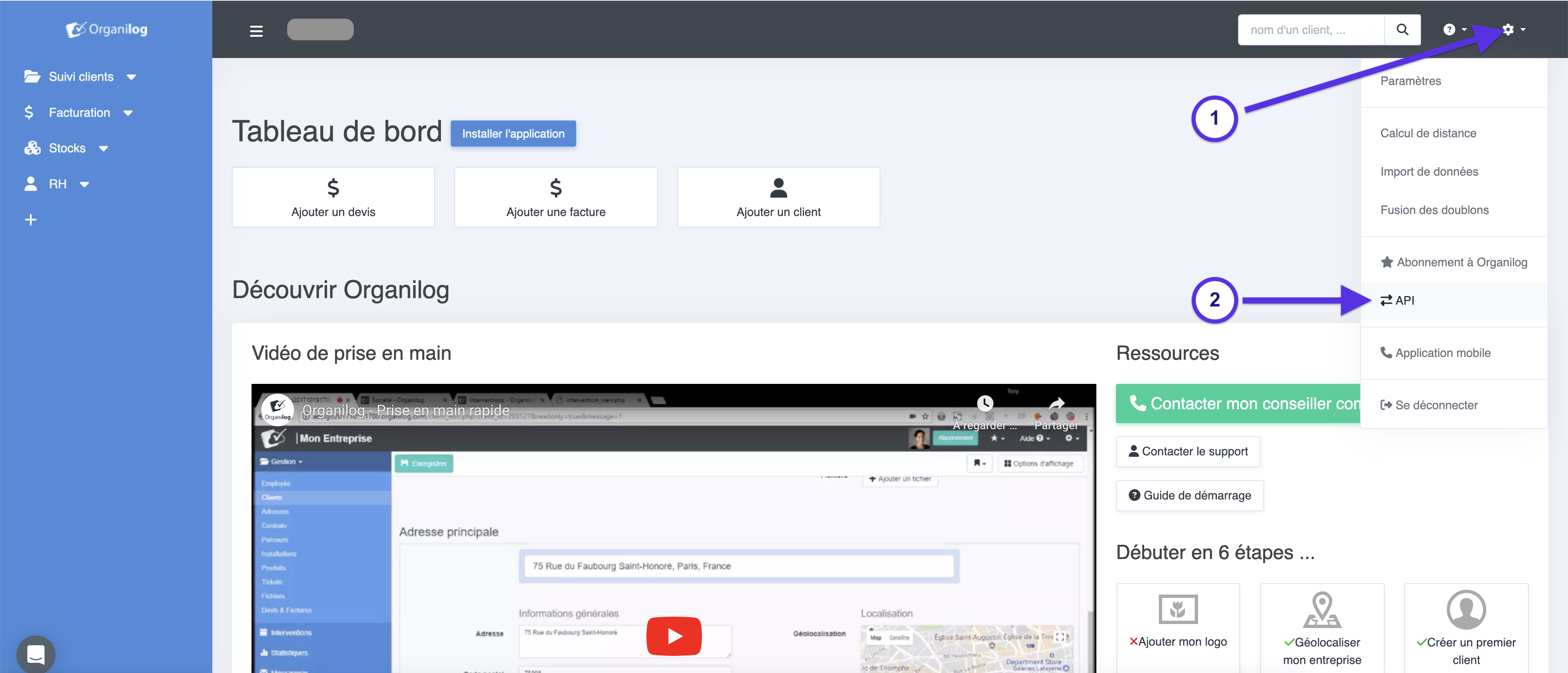1568x673 pixels.
Task: Select Paramètres in the settings menu
Action: (1454, 81)
